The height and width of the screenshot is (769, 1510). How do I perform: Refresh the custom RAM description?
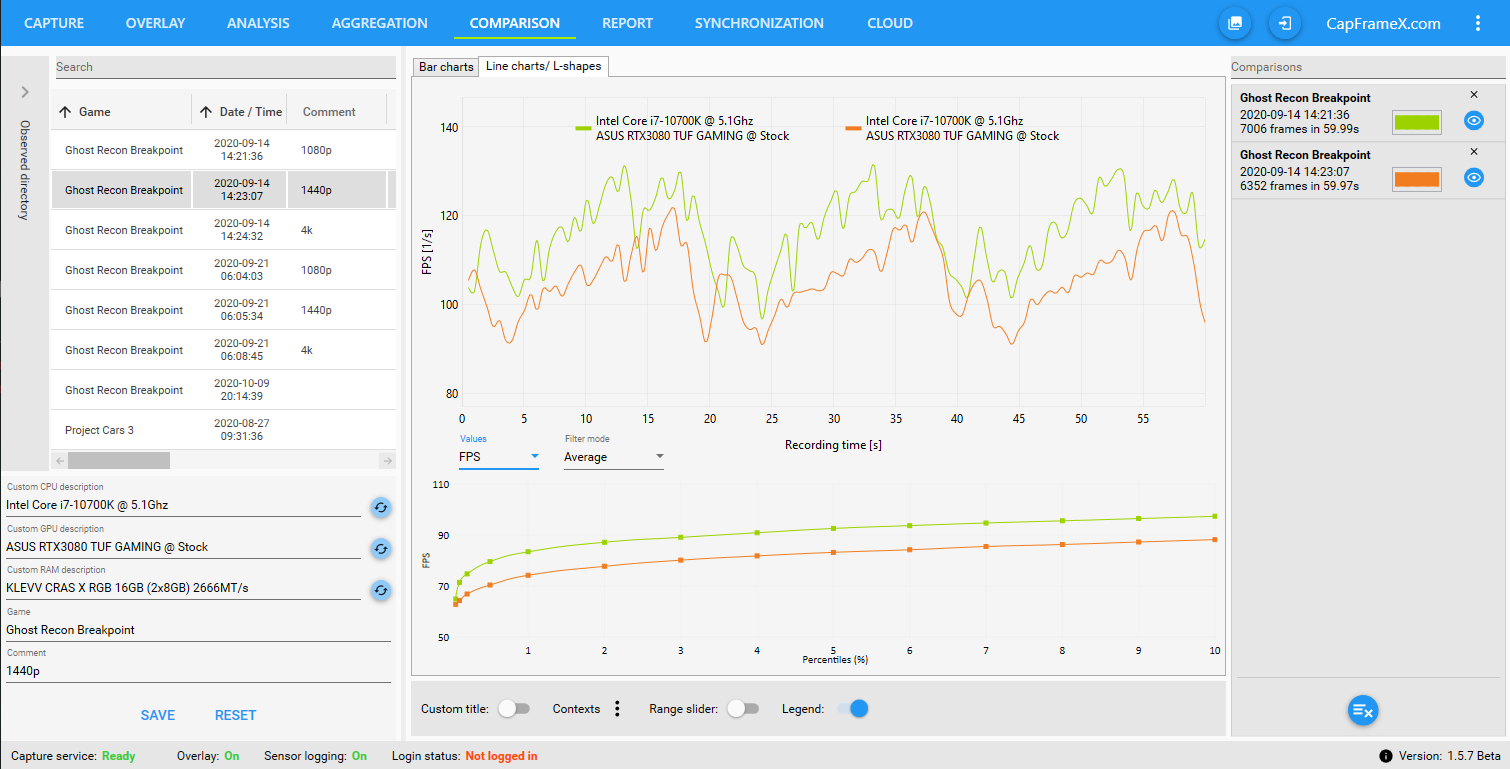(x=380, y=590)
